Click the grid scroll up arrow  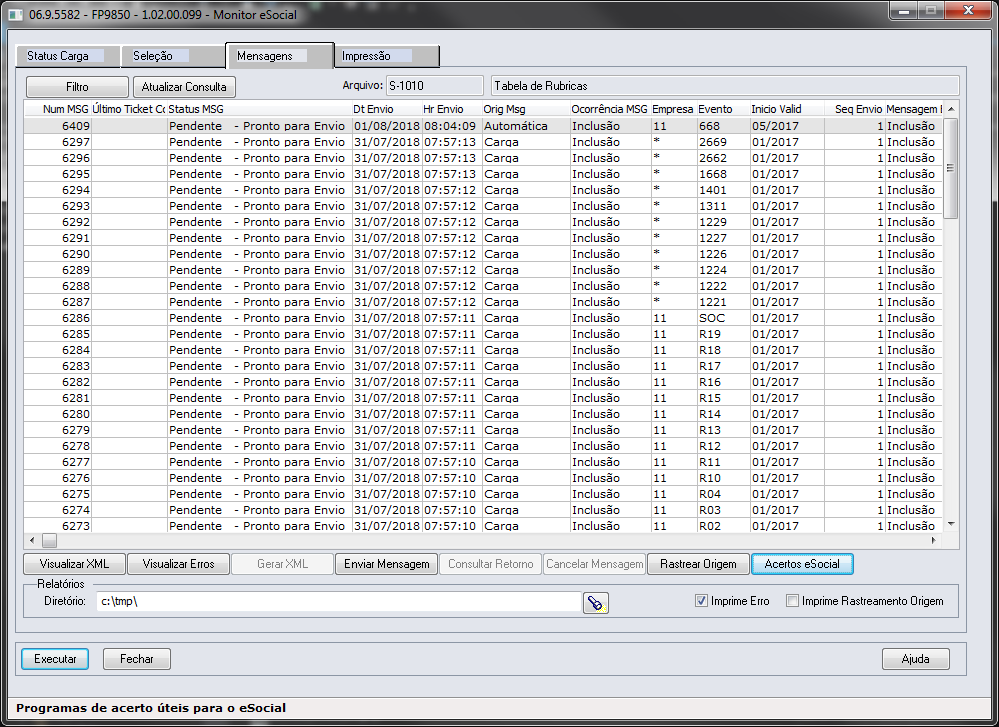[951, 109]
